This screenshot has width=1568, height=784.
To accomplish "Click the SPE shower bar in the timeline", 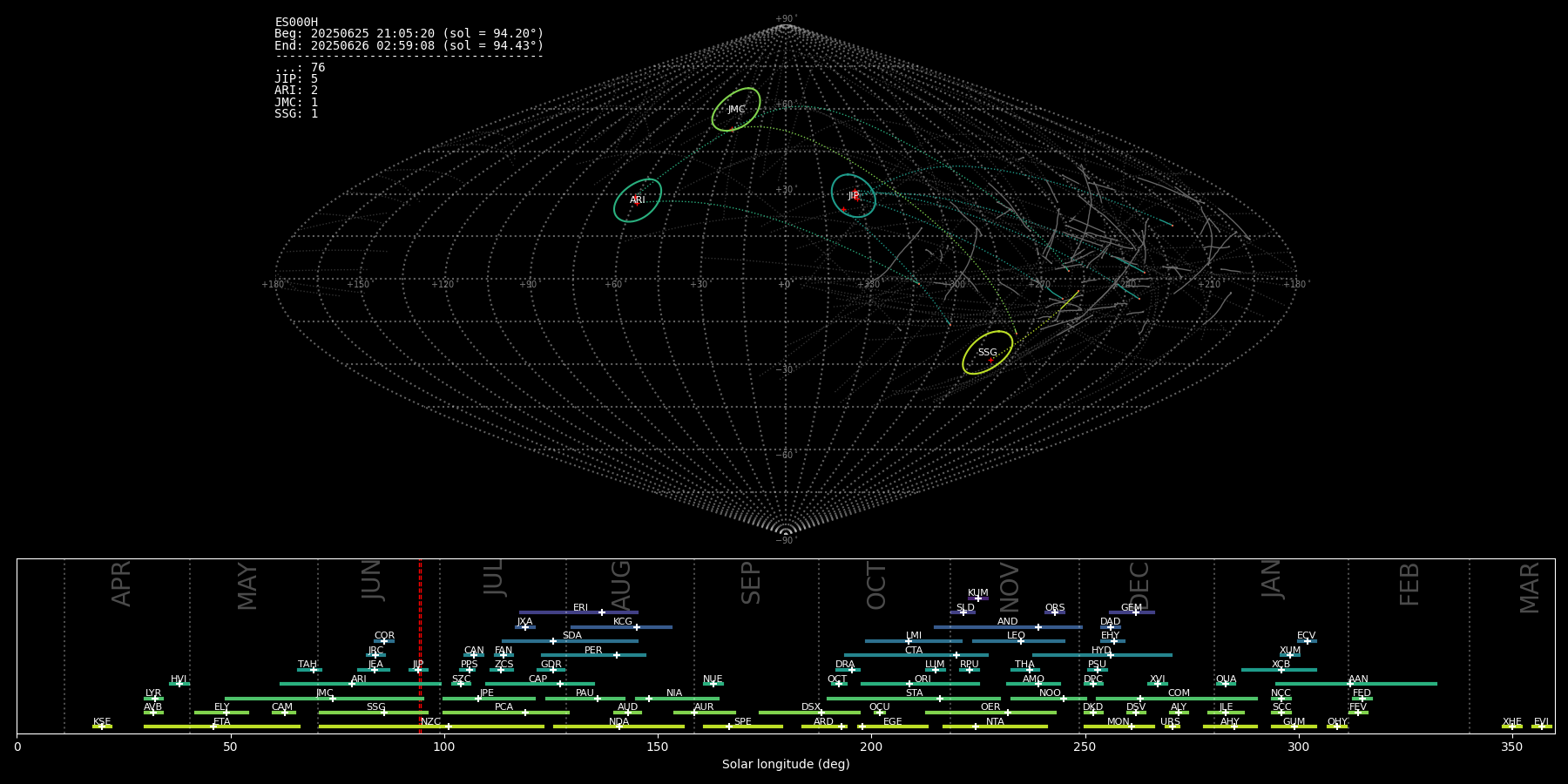I will tap(743, 727).
